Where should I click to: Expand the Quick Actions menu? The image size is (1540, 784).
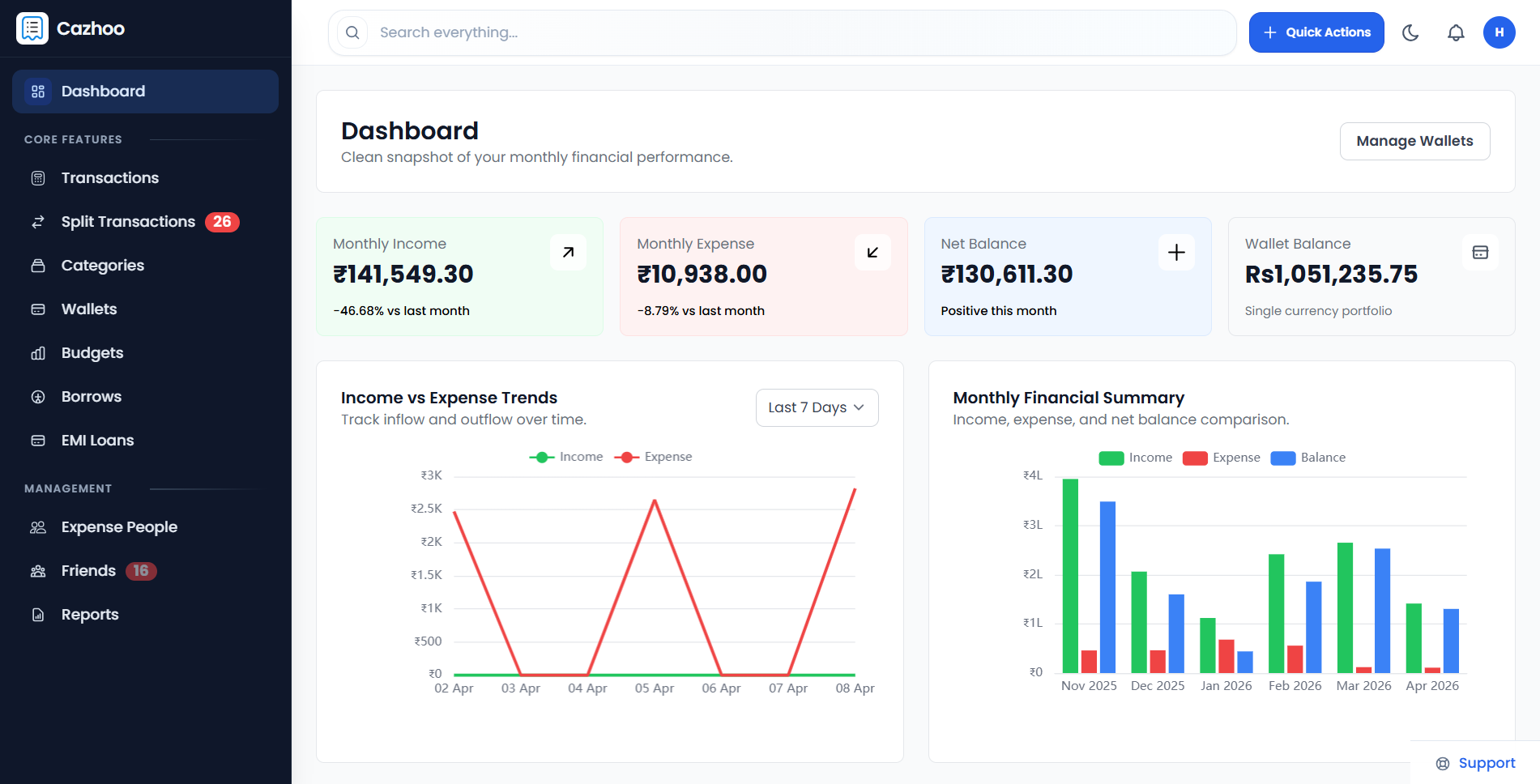[x=1316, y=32]
